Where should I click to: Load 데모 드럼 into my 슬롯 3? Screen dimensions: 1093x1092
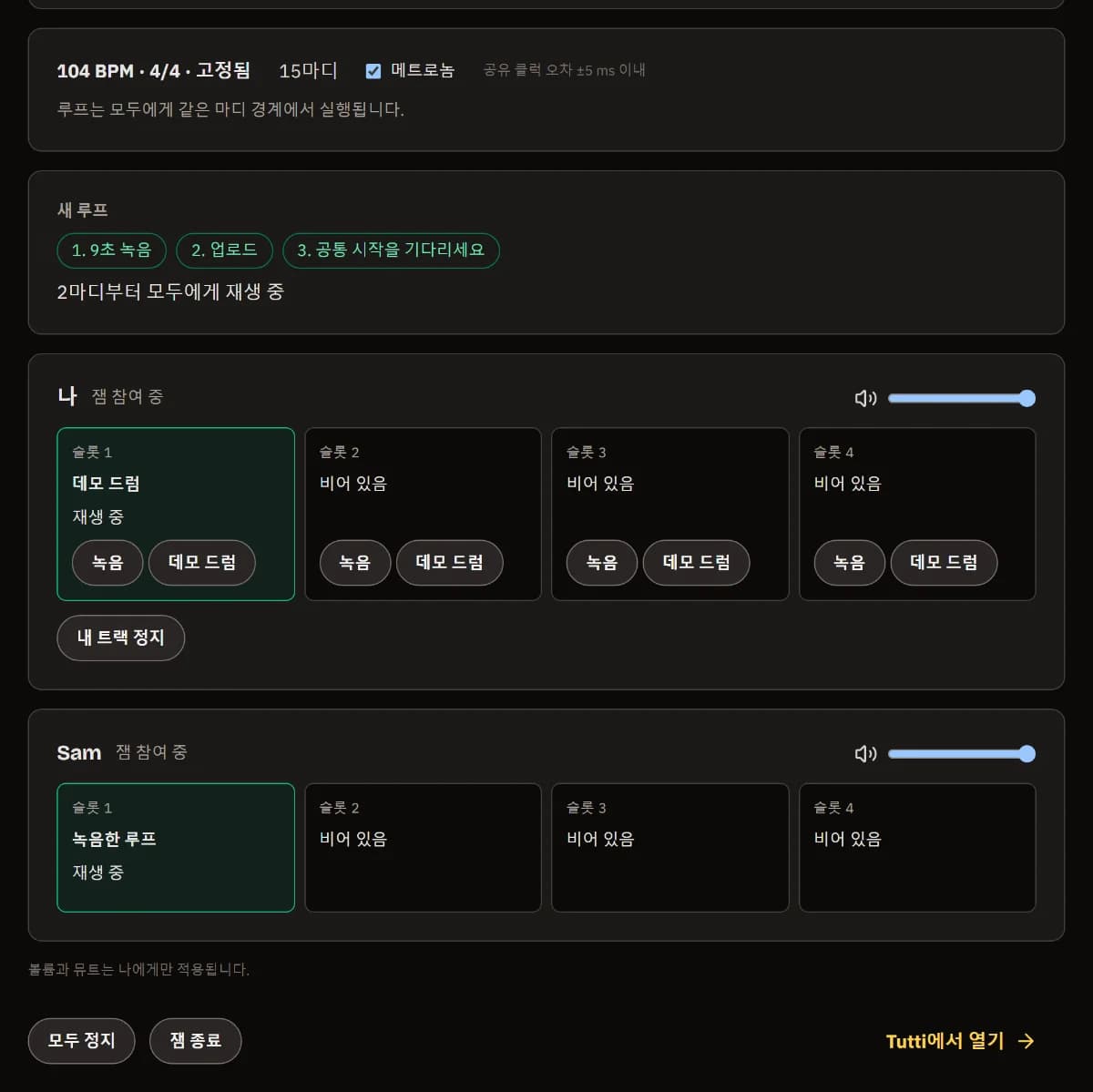pos(697,562)
